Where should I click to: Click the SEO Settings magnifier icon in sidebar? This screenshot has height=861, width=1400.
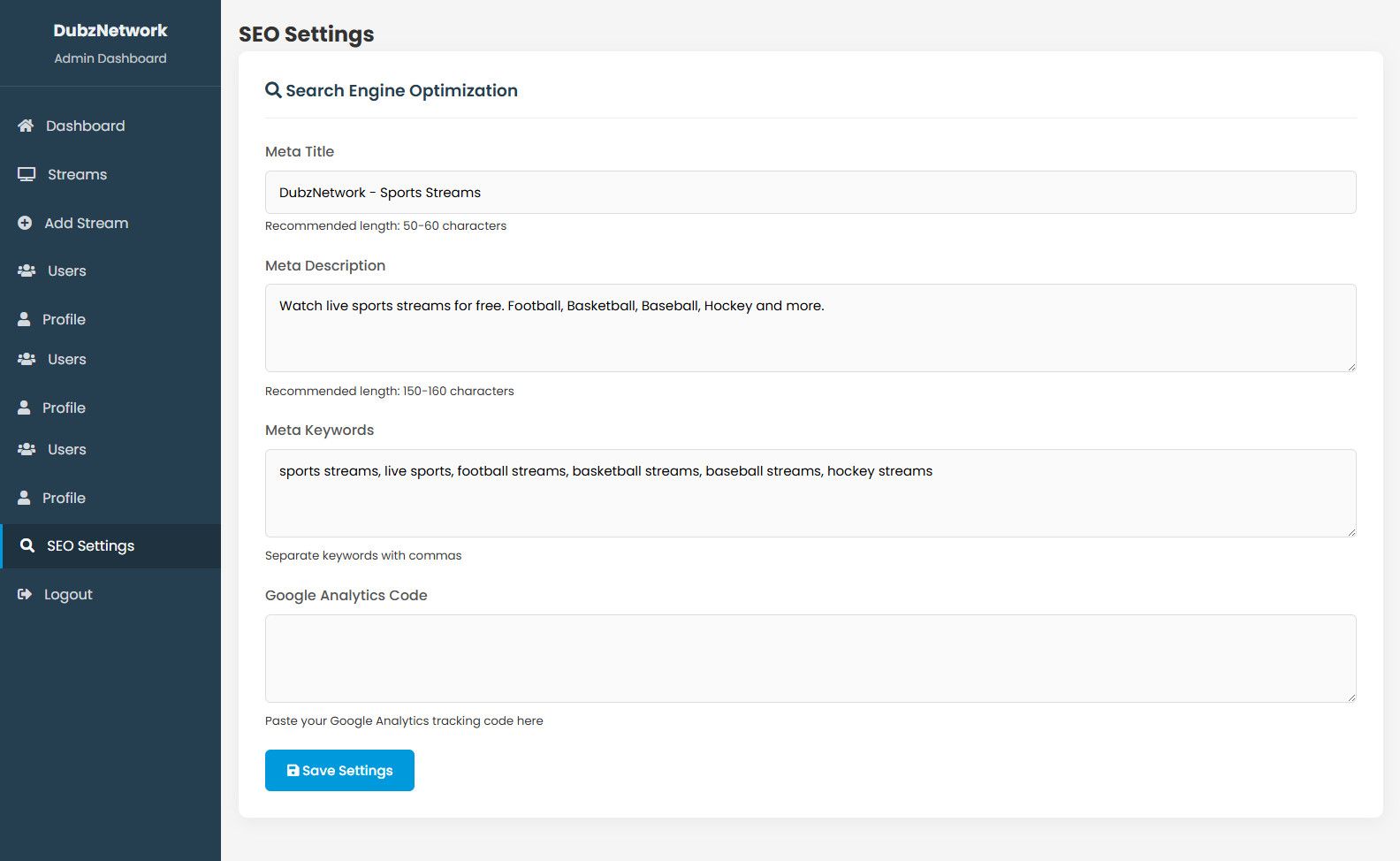(x=27, y=545)
